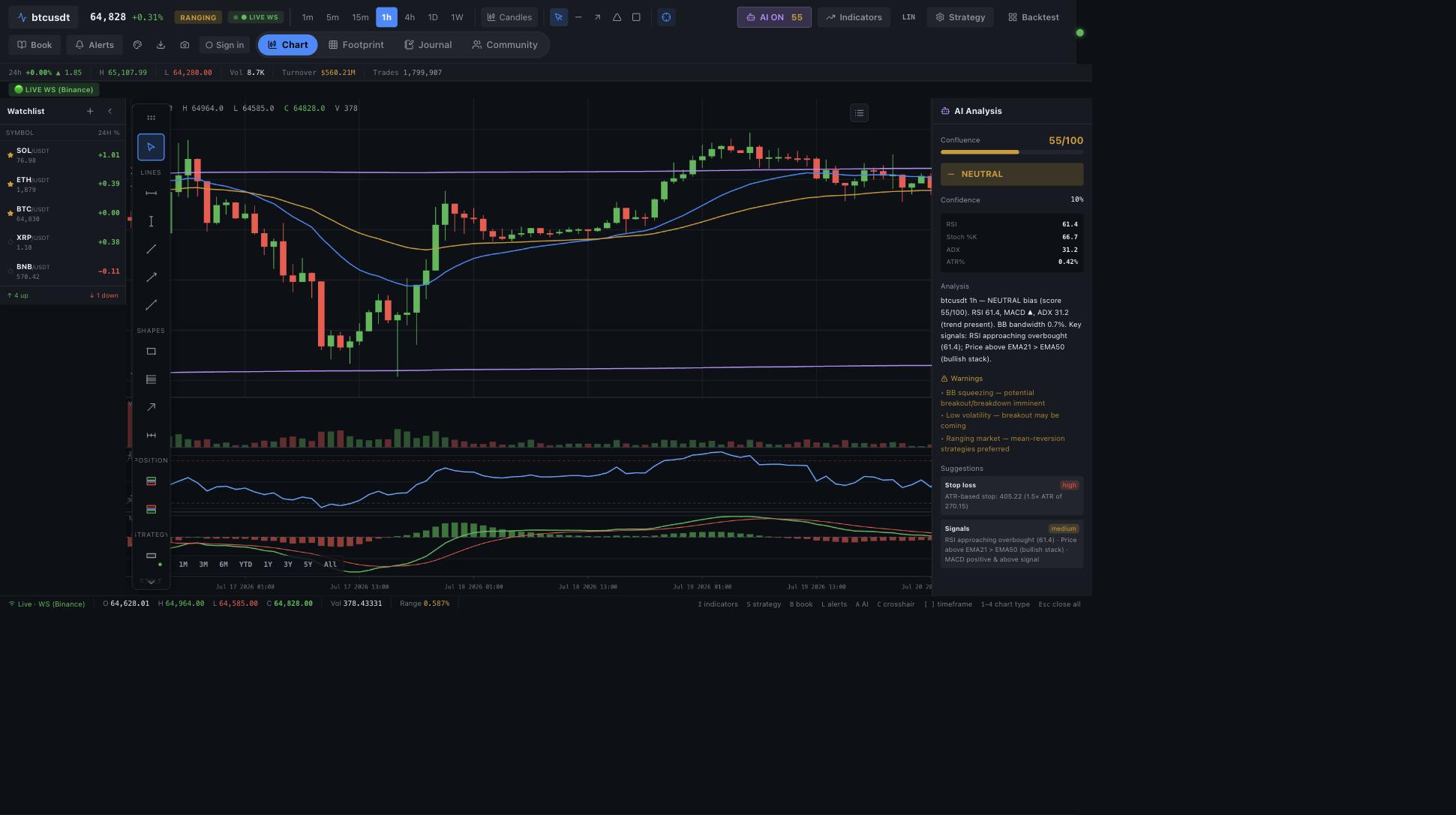1456x815 pixels.
Task: Set chart range to 3M
Action: coord(203,565)
